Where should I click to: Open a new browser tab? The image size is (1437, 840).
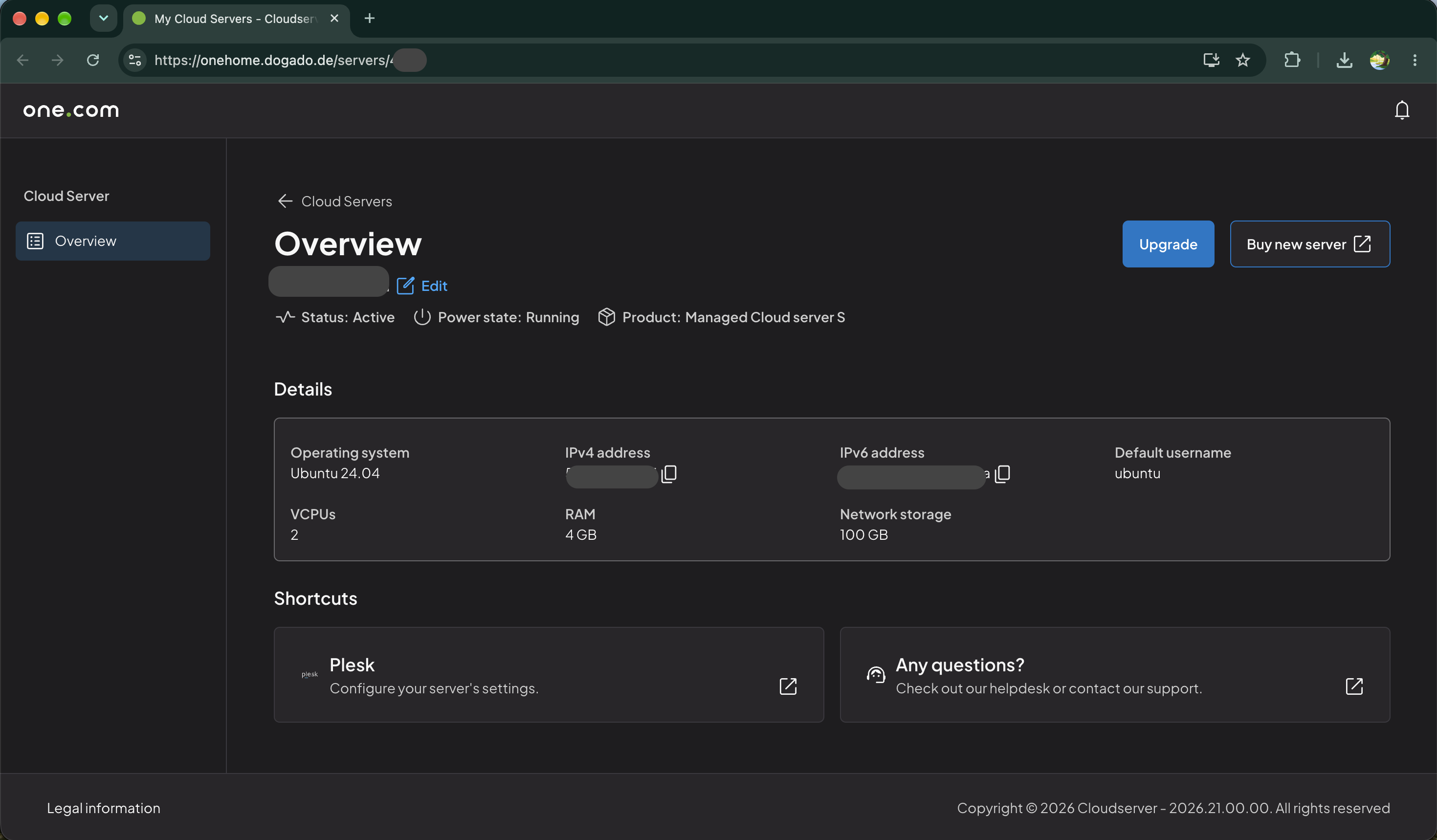point(370,18)
